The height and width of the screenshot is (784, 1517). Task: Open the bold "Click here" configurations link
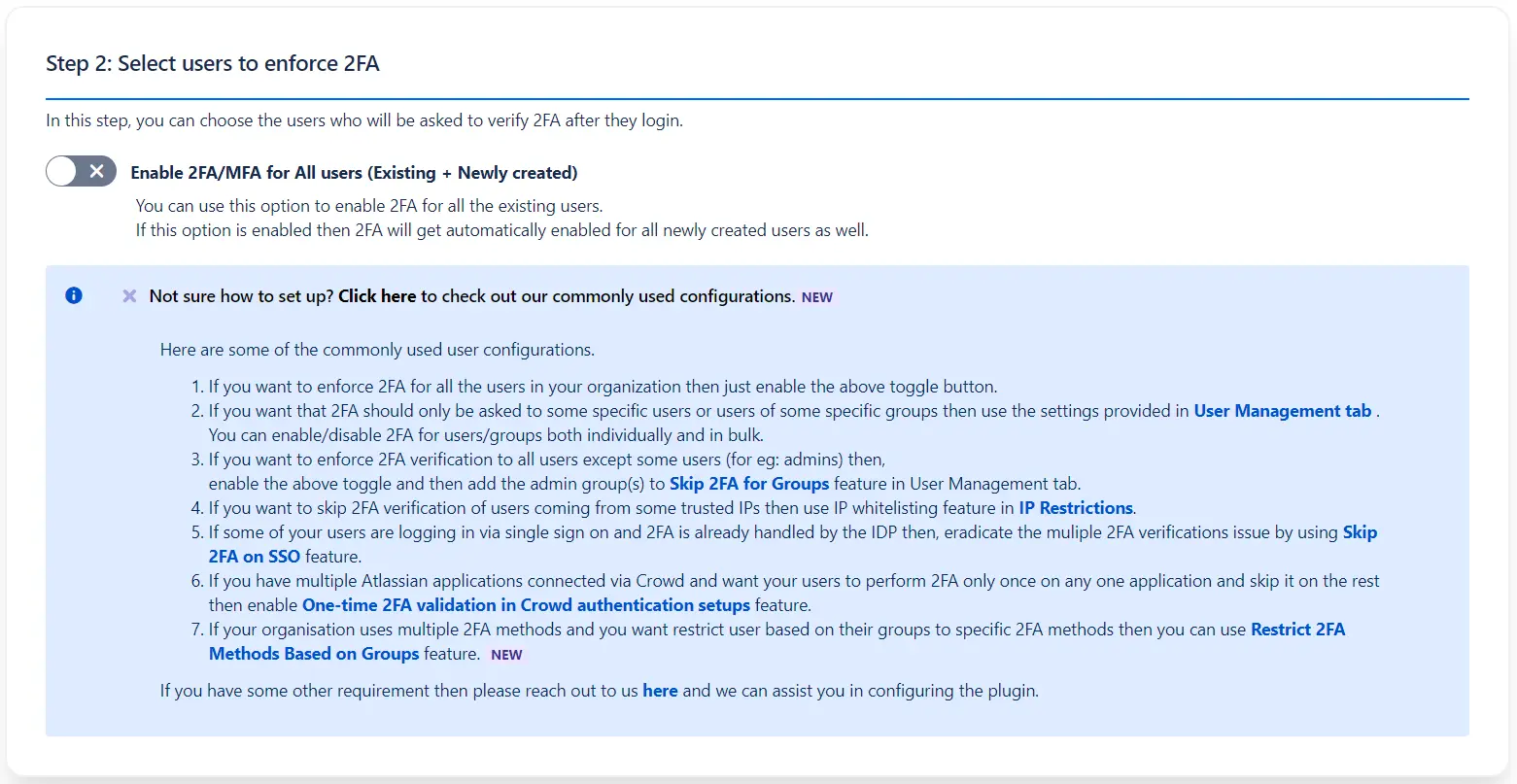pyautogui.click(x=377, y=296)
